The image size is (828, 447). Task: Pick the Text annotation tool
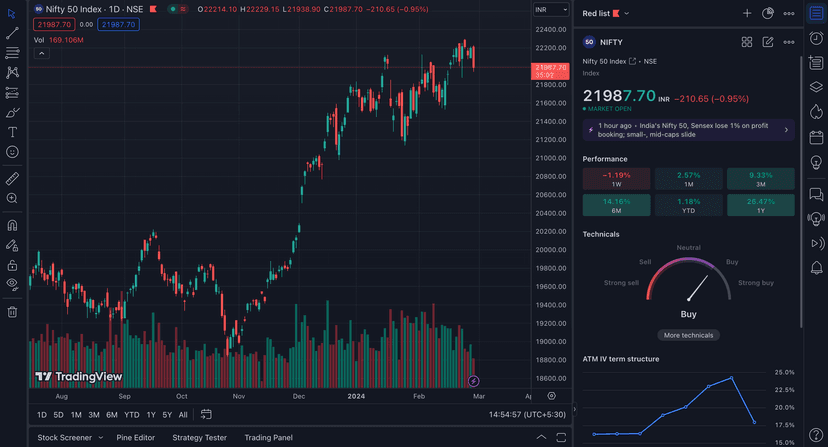(x=12, y=132)
